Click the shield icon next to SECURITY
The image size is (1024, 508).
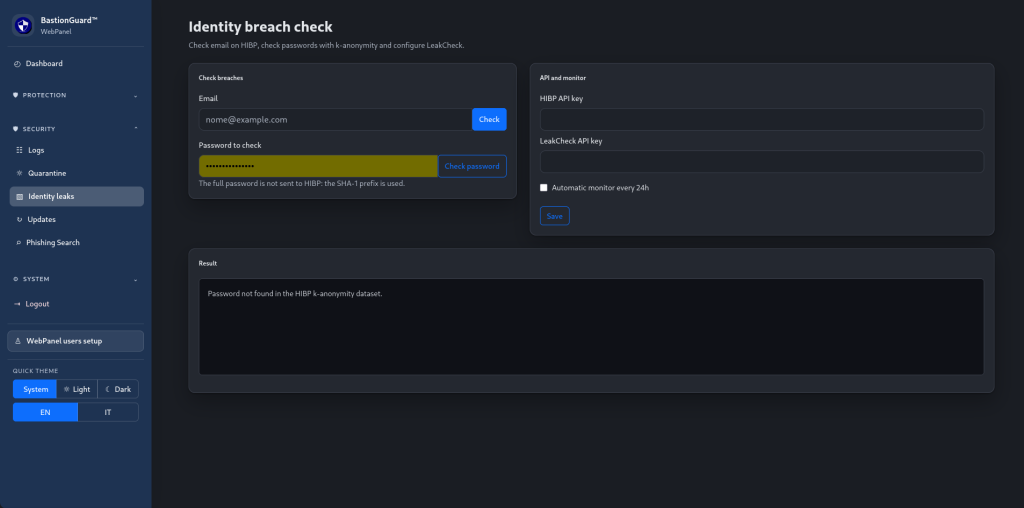pos(16,129)
